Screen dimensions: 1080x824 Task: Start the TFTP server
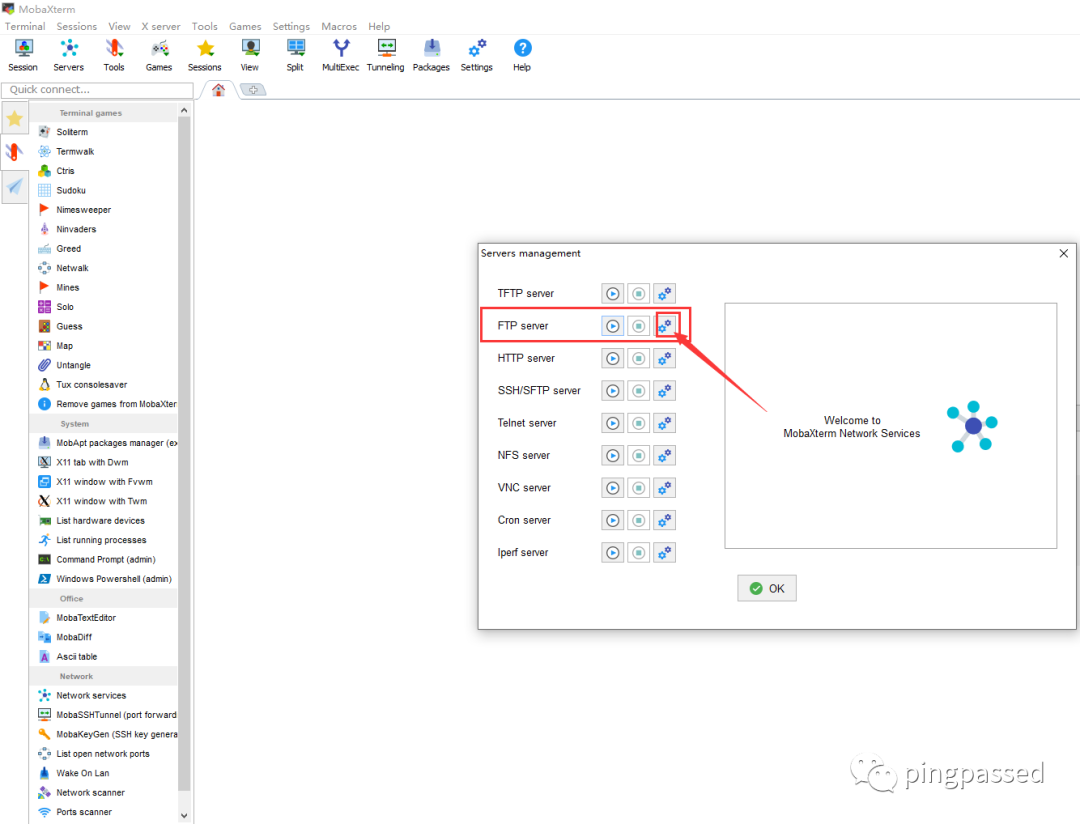[x=612, y=293]
